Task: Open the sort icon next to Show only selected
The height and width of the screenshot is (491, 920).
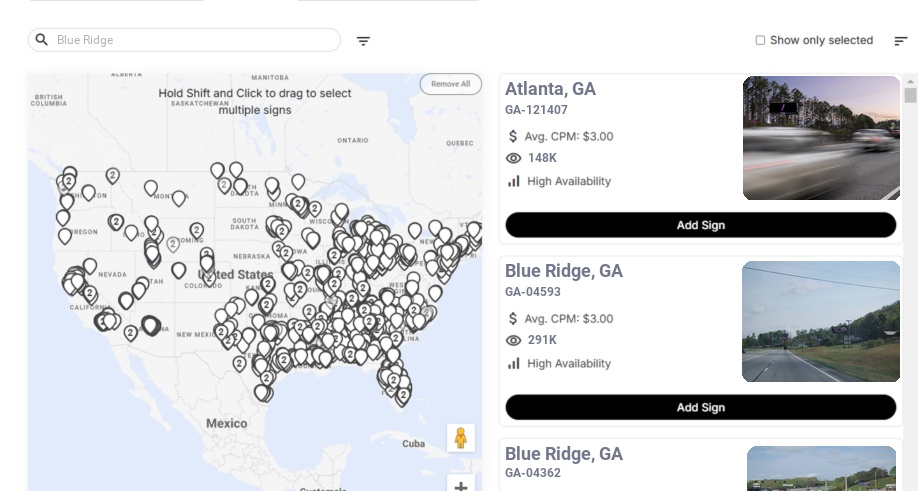Action: (901, 41)
